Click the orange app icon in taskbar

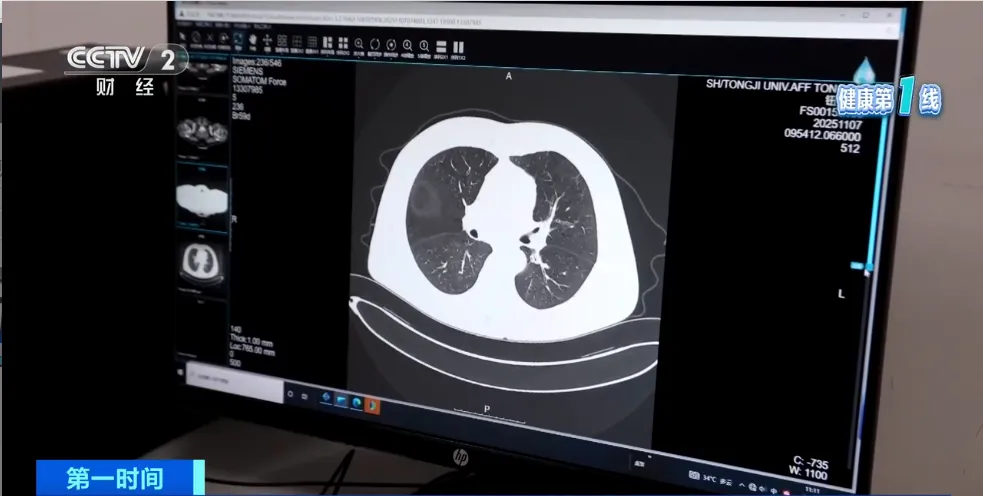click(x=372, y=404)
